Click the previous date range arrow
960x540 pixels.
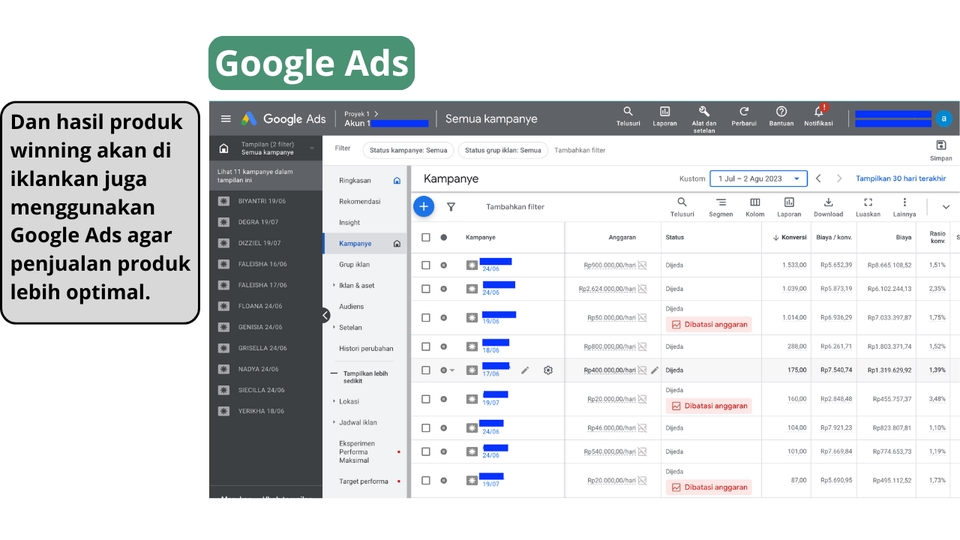tap(819, 178)
